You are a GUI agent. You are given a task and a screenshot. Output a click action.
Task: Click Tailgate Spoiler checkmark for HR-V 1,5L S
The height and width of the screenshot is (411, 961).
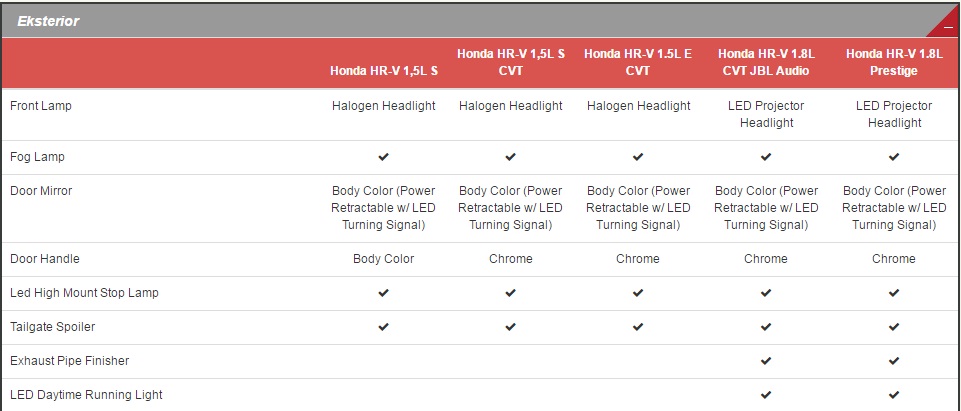[384, 327]
